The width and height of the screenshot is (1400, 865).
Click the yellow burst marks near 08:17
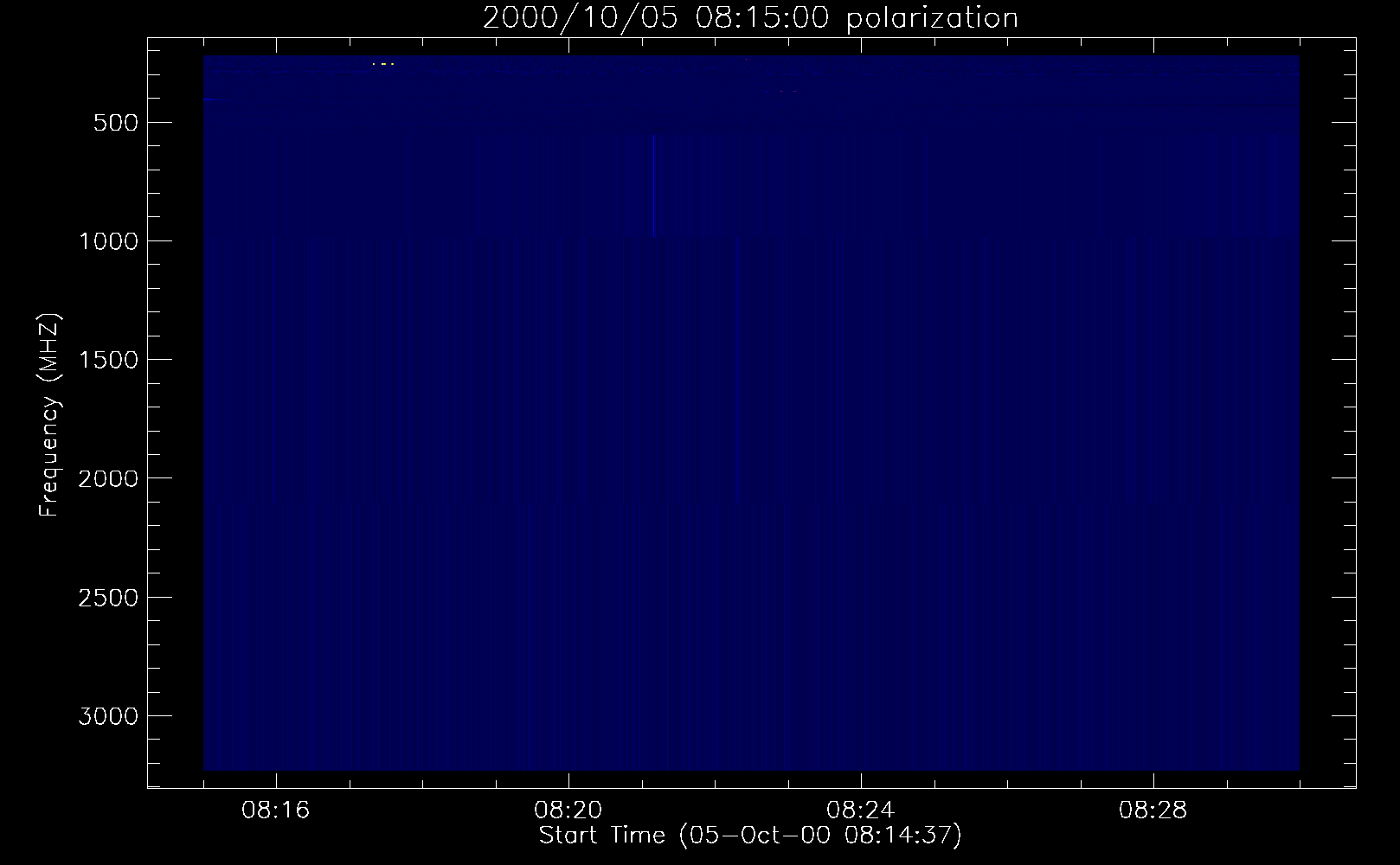(382, 64)
